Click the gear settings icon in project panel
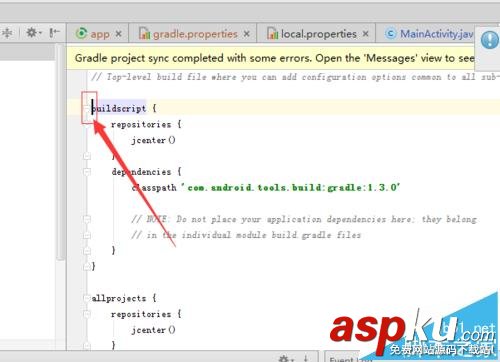Image resolution: width=500 pixels, height=362 pixels. (33, 33)
